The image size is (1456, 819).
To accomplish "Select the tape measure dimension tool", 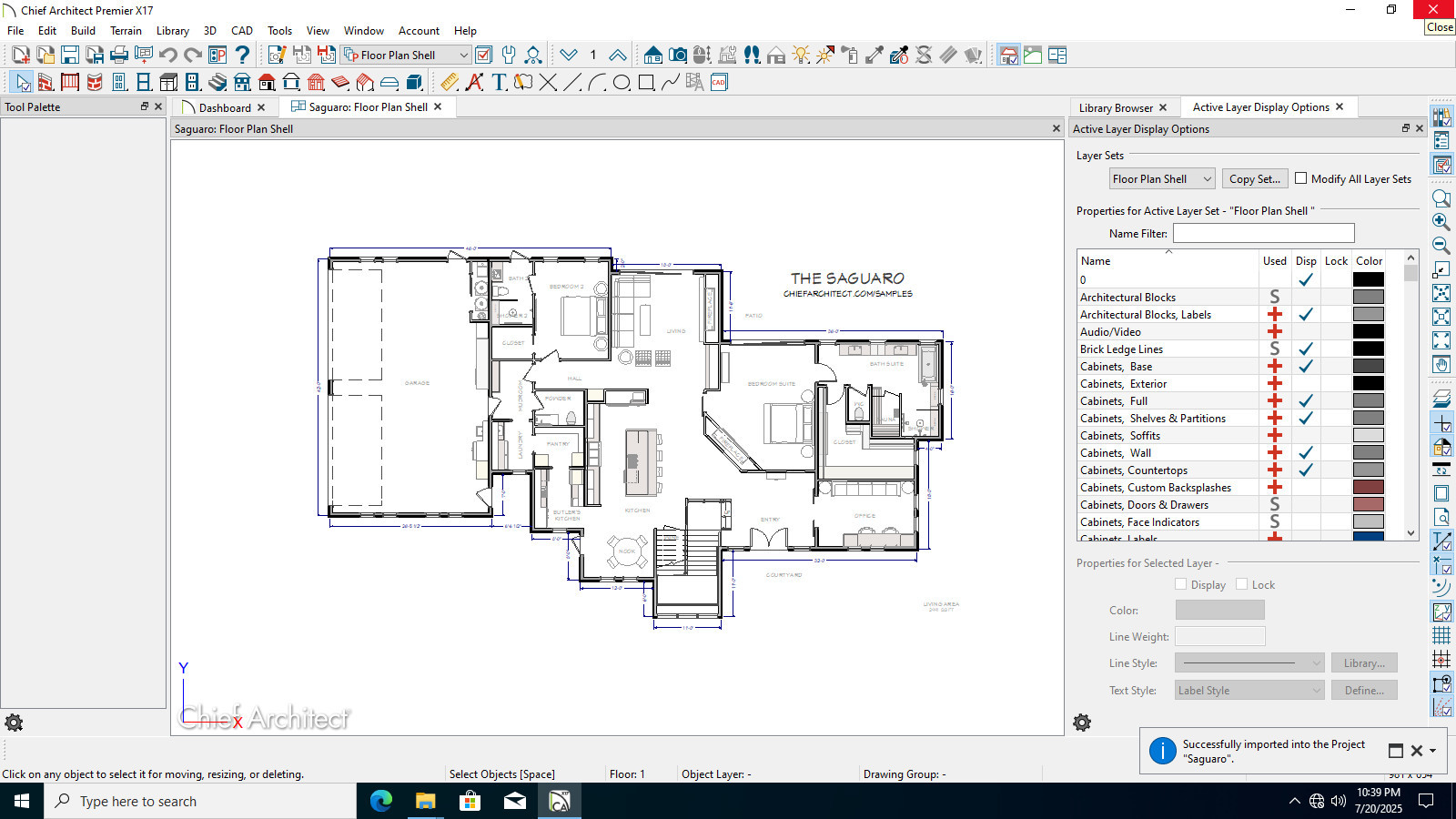I will tap(450, 83).
